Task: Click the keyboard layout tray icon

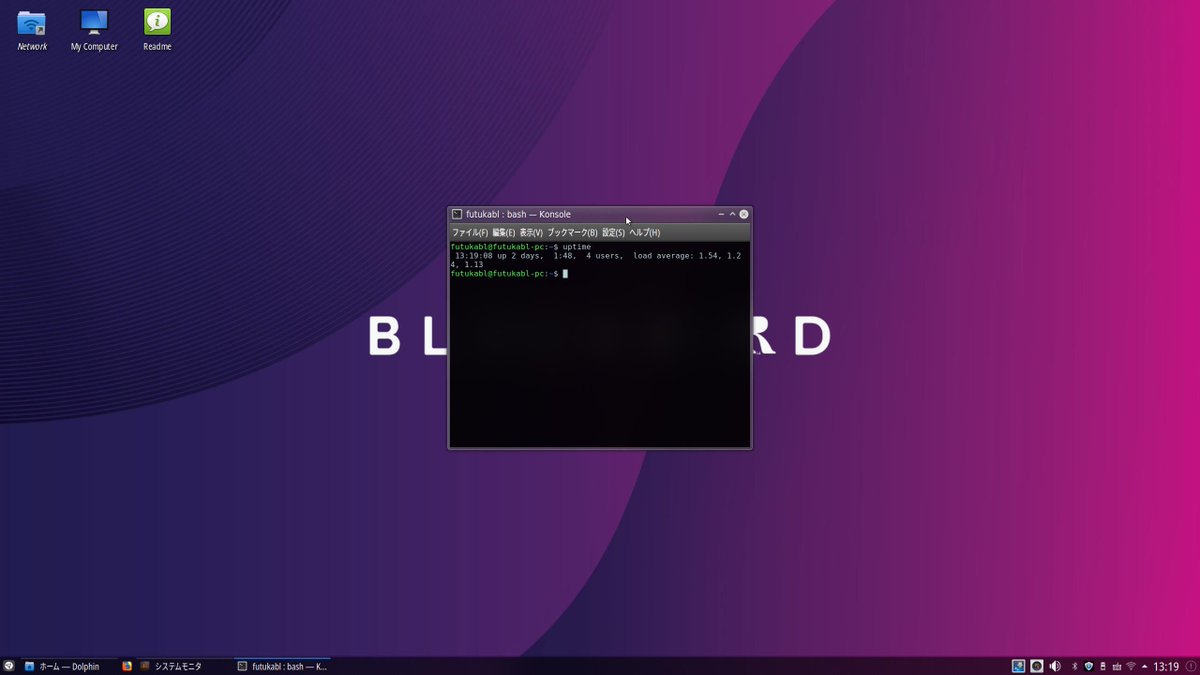Action: (1116, 666)
